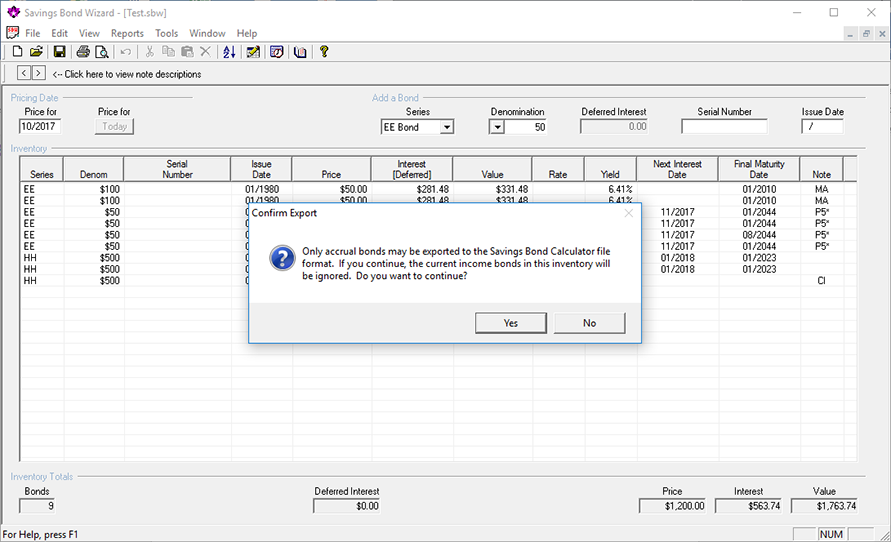The image size is (891, 542).
Task: Open the Reports menu
Action: coord(127,33)
